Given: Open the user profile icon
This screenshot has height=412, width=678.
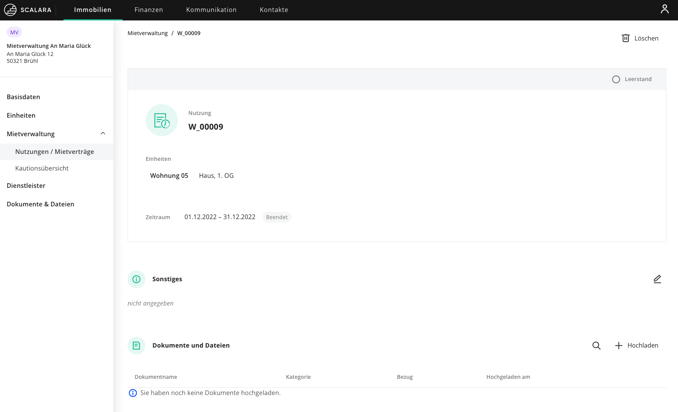Looking at the screenshot, I should (664, 9).
